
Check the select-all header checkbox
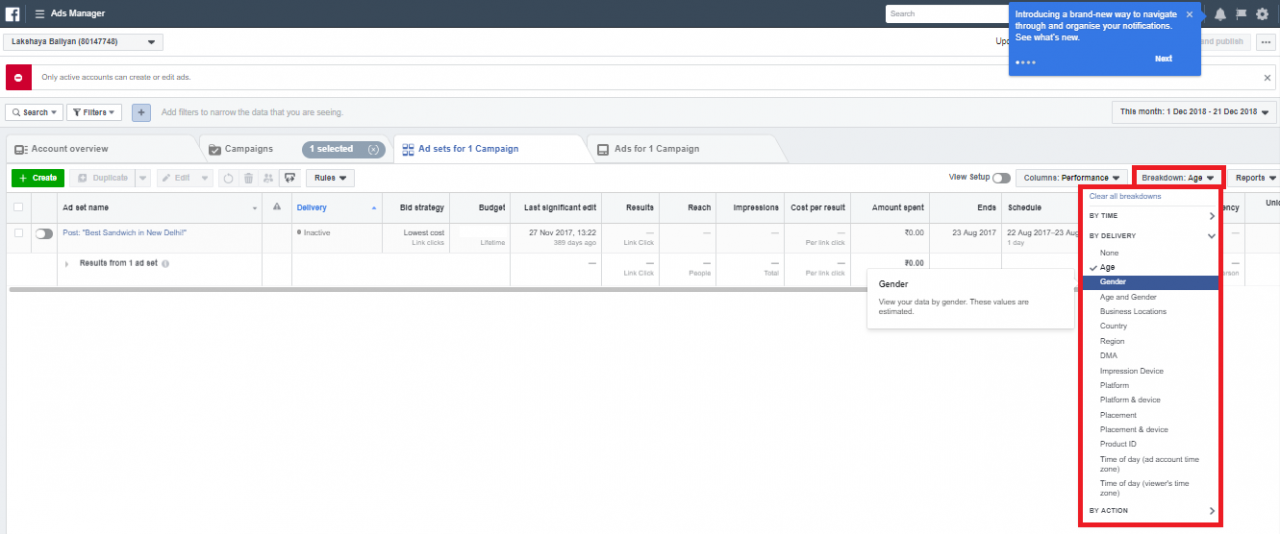(18, 207)
